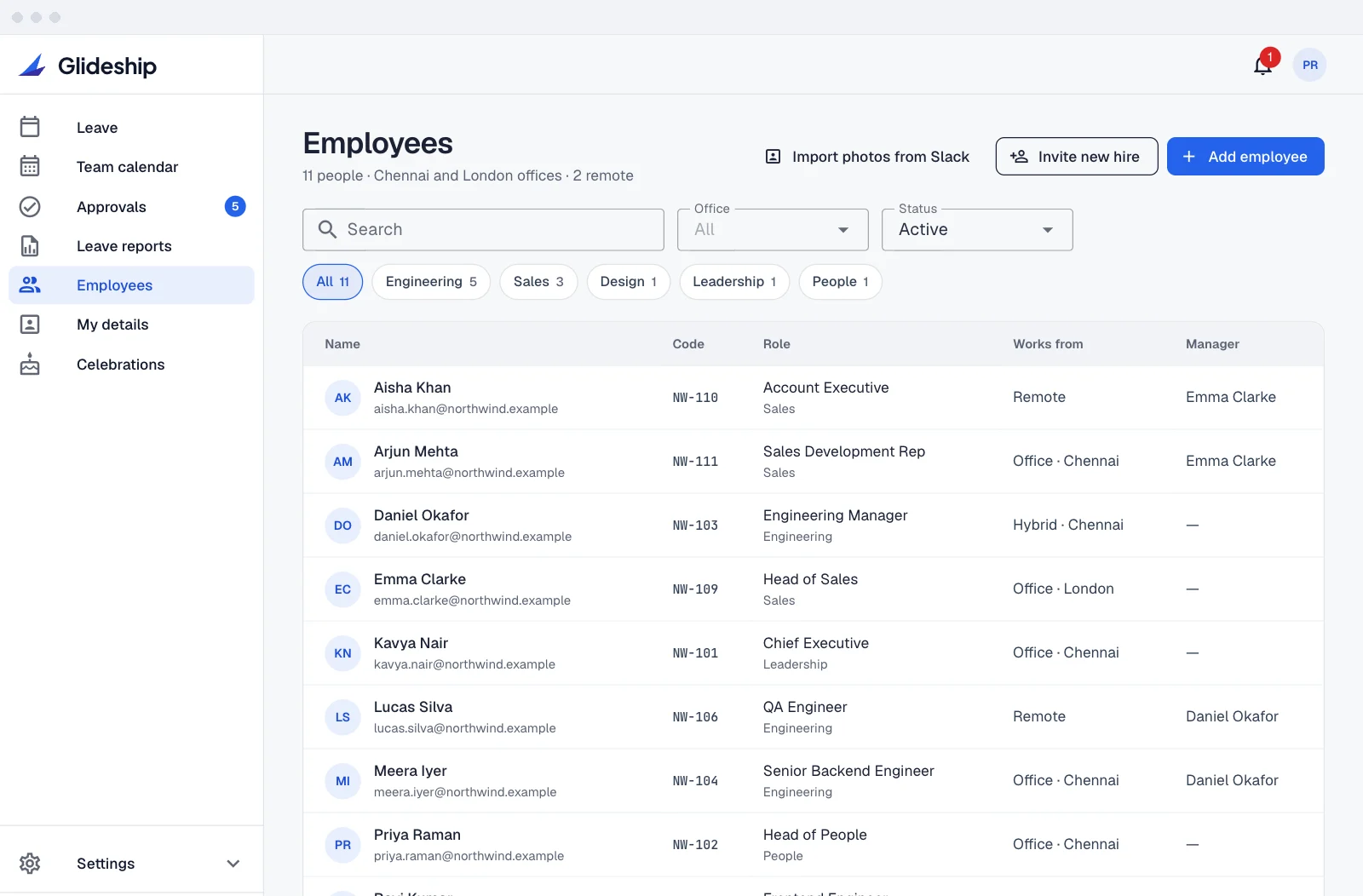Click the My details badge icon

pos(30,325)
